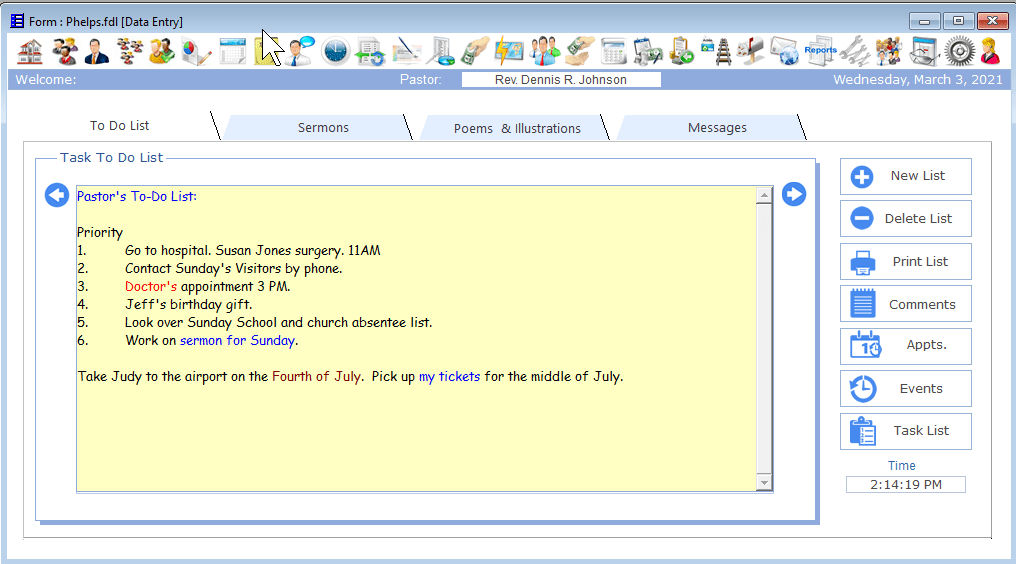Open the men in ties group icon

point(544,51)
